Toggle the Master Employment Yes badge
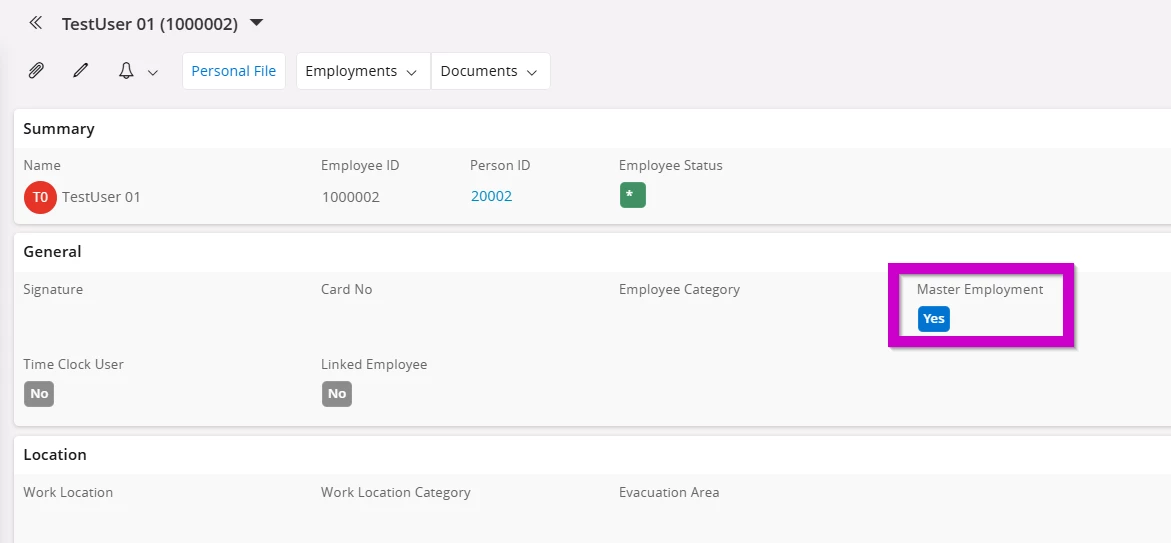 tap(934, 318)
